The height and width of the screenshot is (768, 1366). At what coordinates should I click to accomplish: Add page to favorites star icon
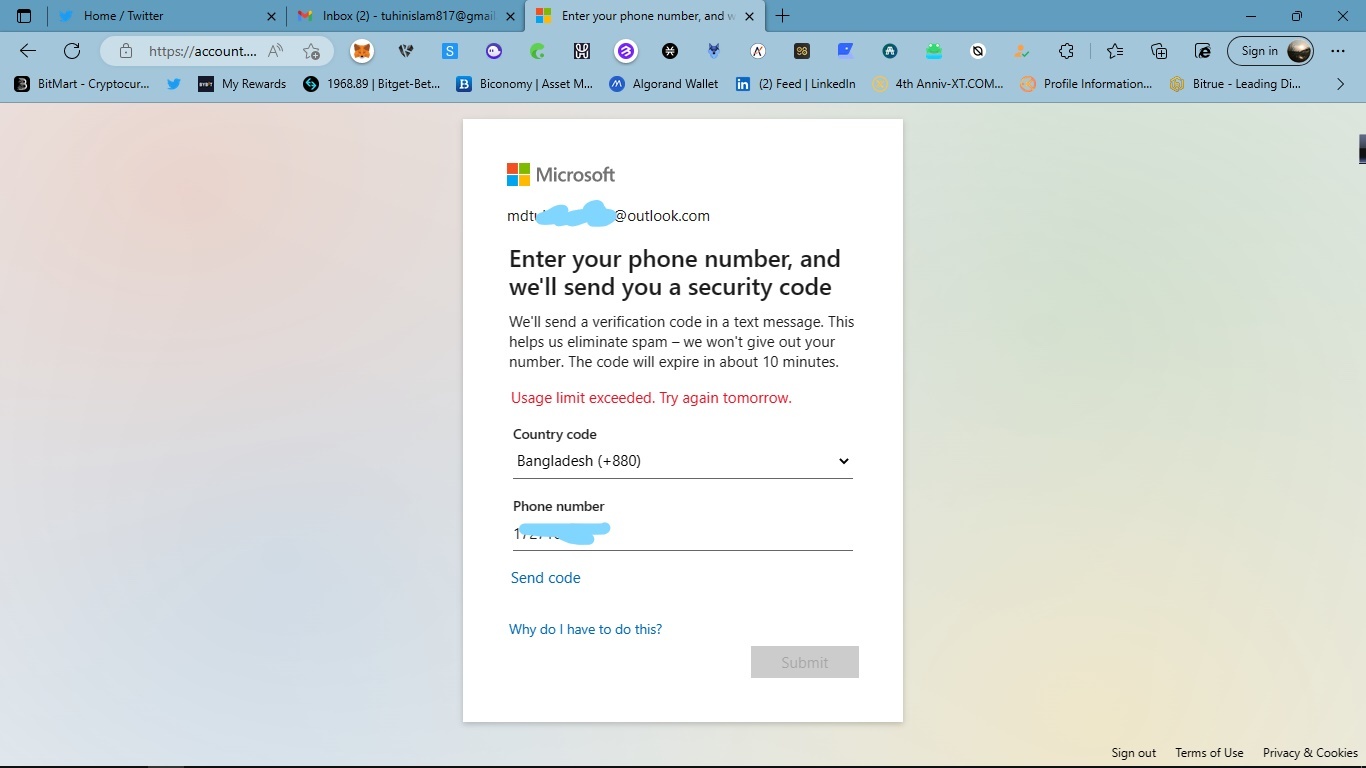coord(312,51)
